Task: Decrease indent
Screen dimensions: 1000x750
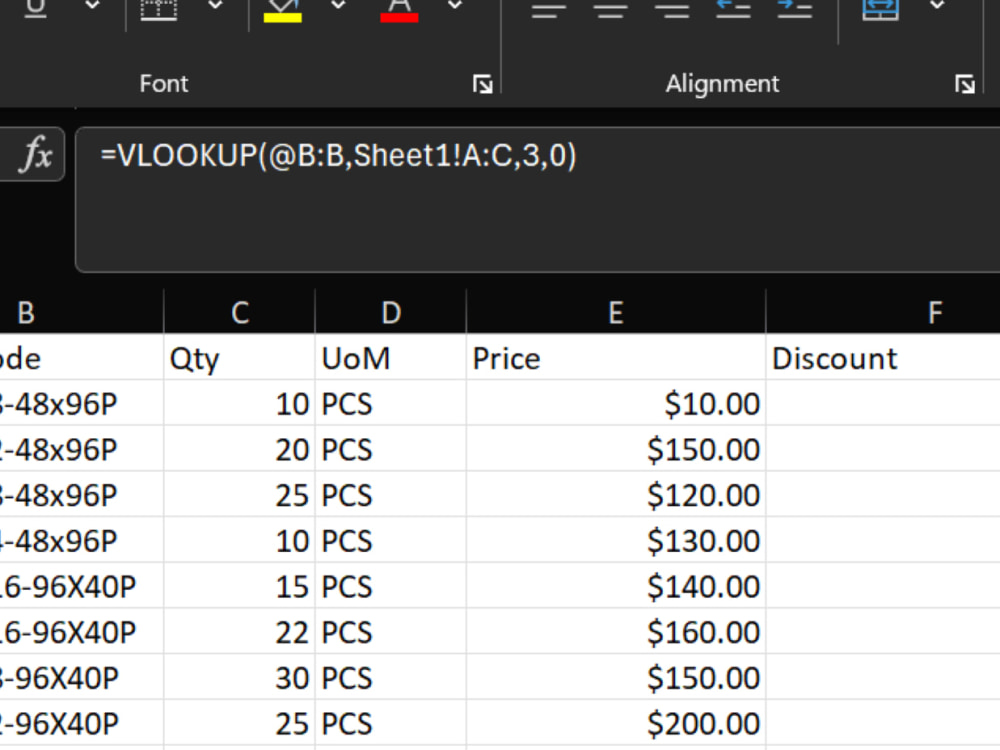Action: (x=733, y=9)
